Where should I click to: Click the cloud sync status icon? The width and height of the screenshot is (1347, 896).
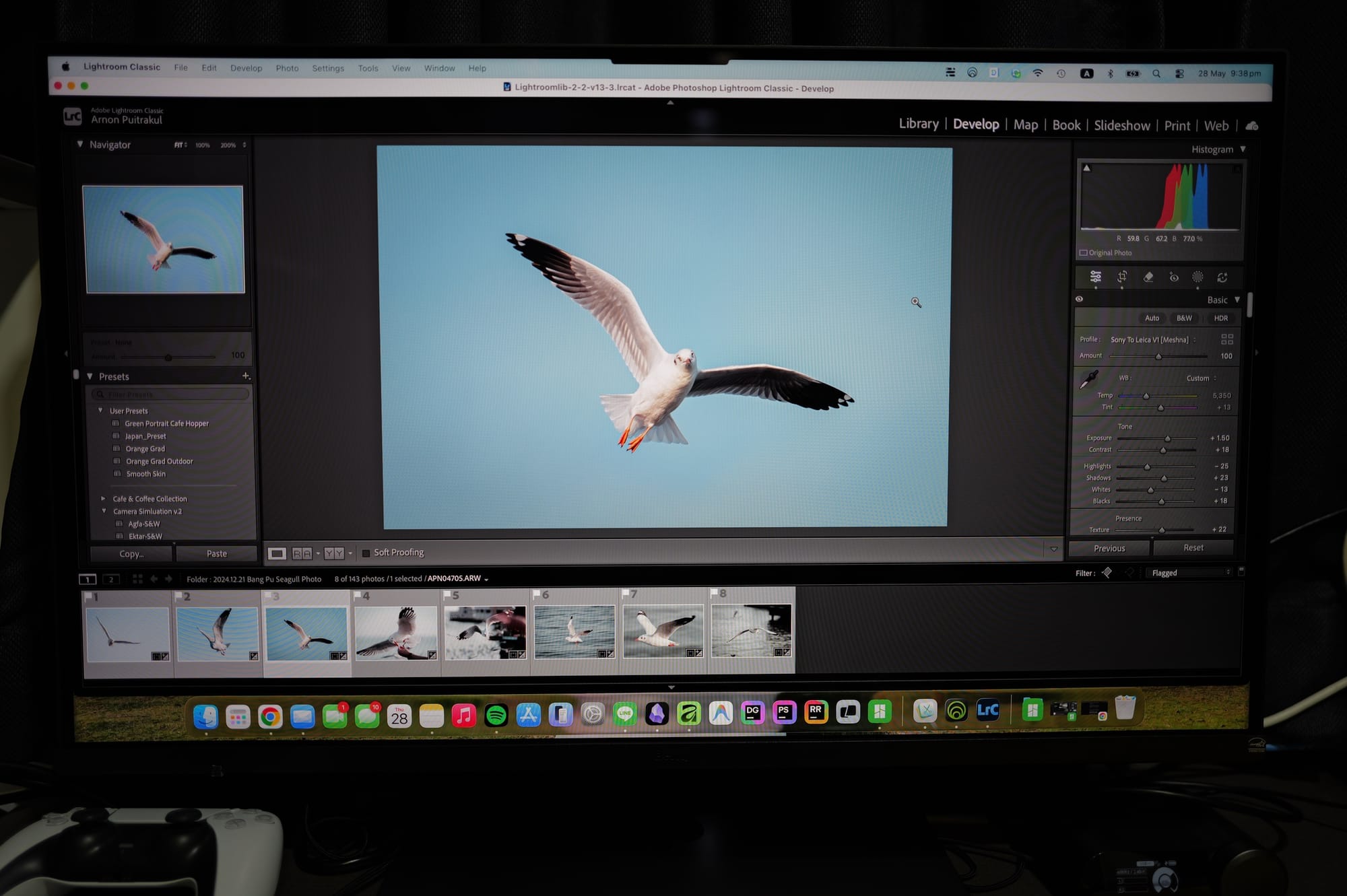[1252, 126]
